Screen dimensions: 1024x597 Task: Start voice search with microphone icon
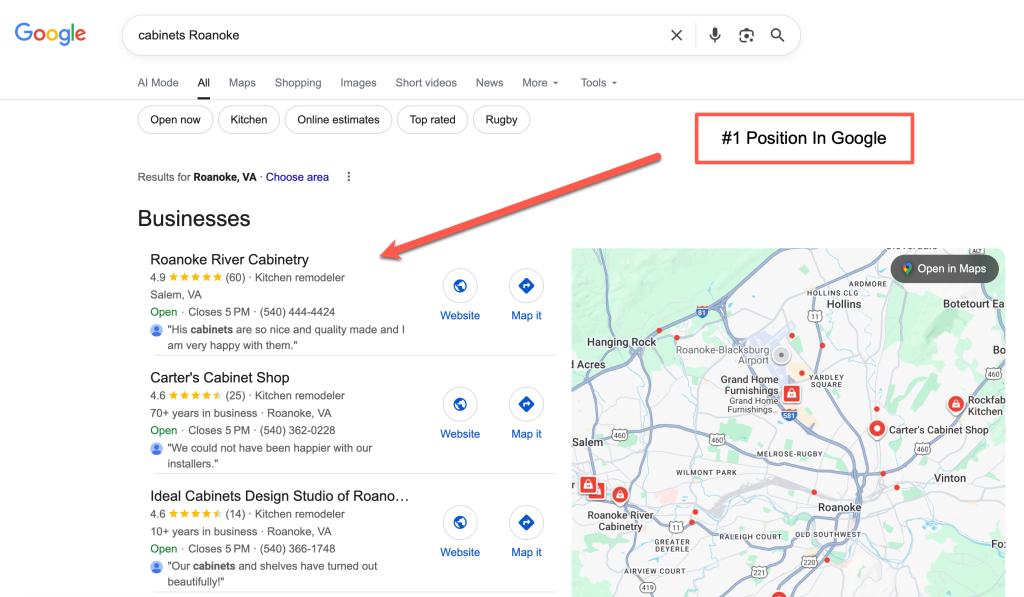point(714,35)
